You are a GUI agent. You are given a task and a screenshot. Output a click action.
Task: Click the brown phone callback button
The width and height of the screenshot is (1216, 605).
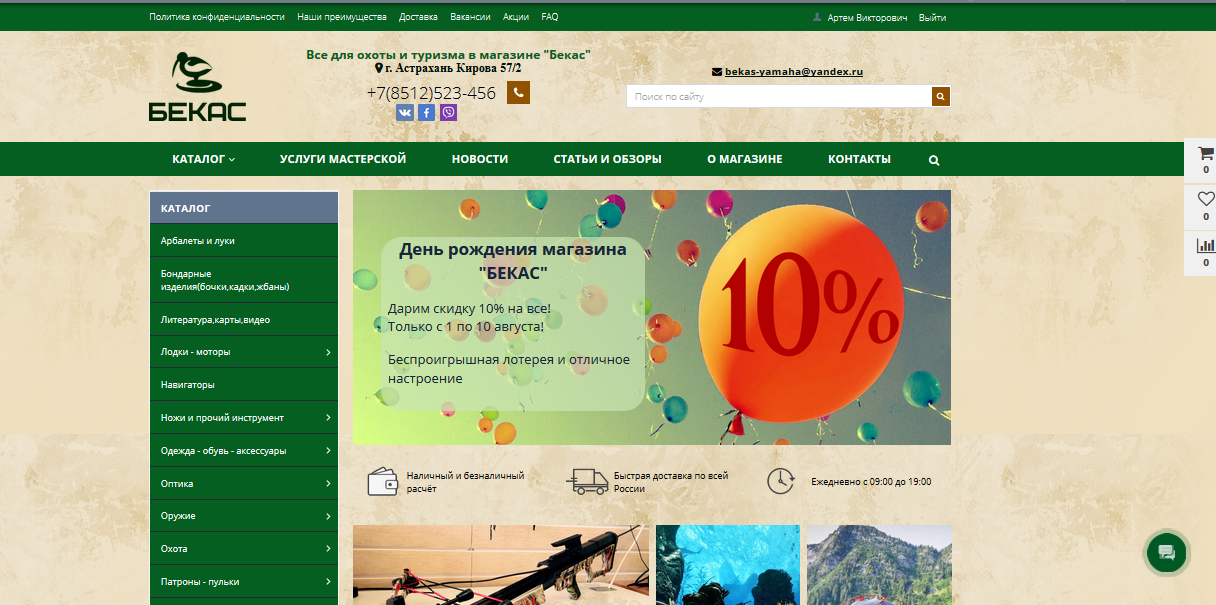tap(518, 92)
